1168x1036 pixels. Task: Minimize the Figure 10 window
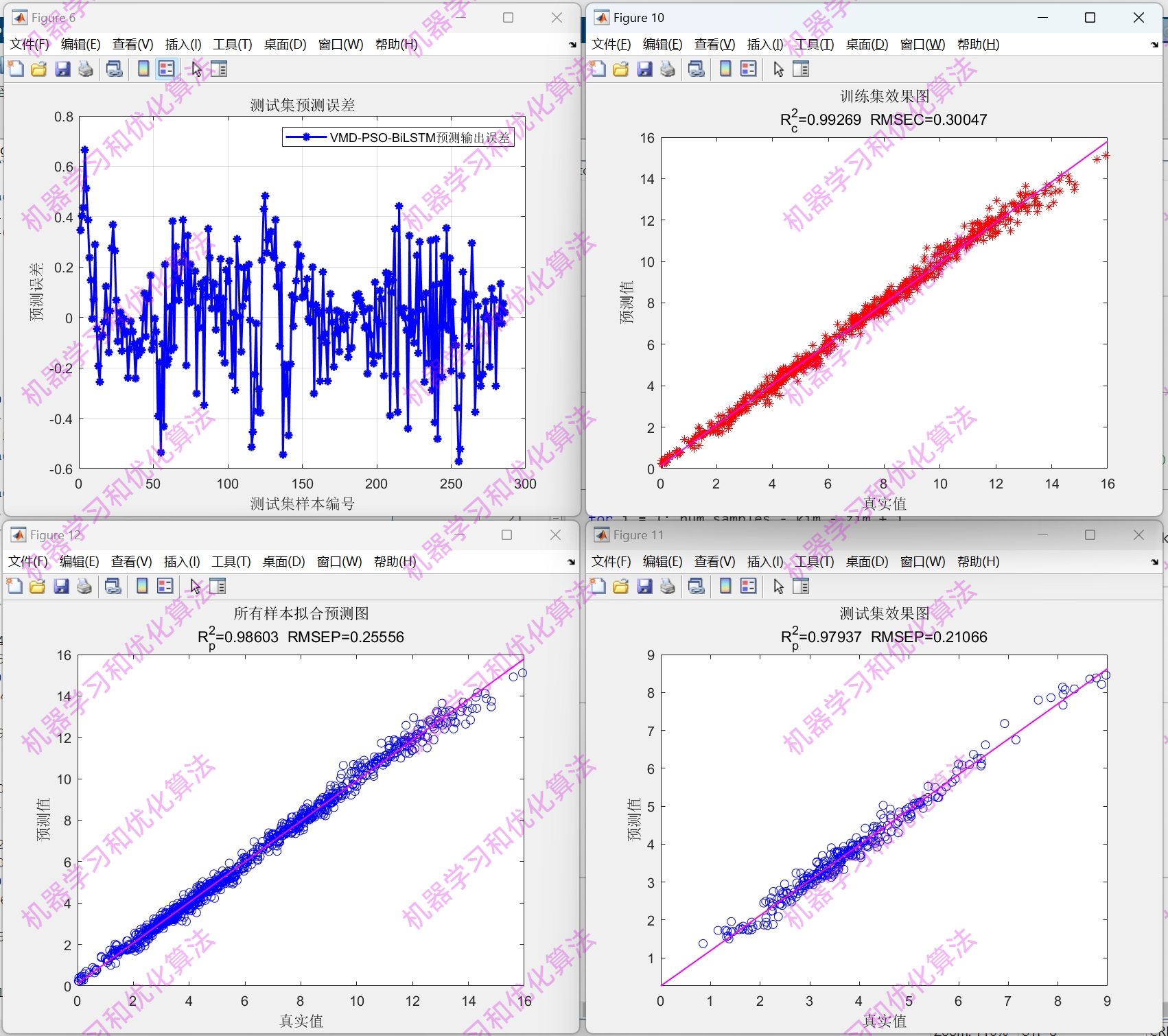click(1042, 18)
